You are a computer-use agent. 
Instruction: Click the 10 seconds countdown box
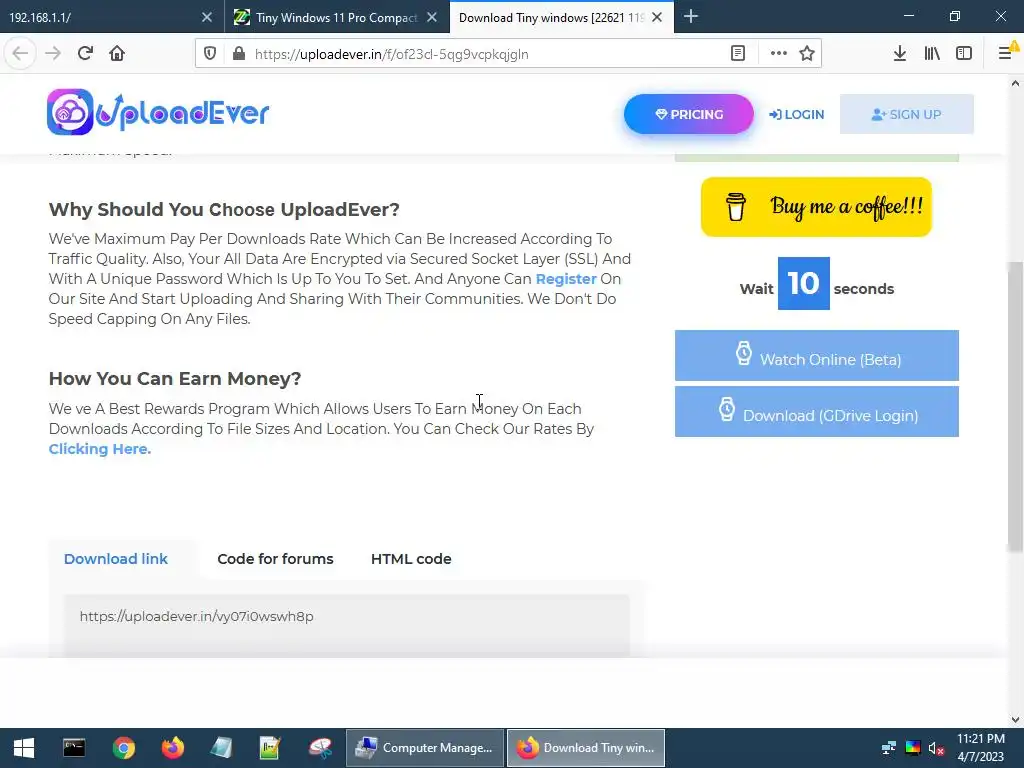pyautogui.click(x=803, y=283)
